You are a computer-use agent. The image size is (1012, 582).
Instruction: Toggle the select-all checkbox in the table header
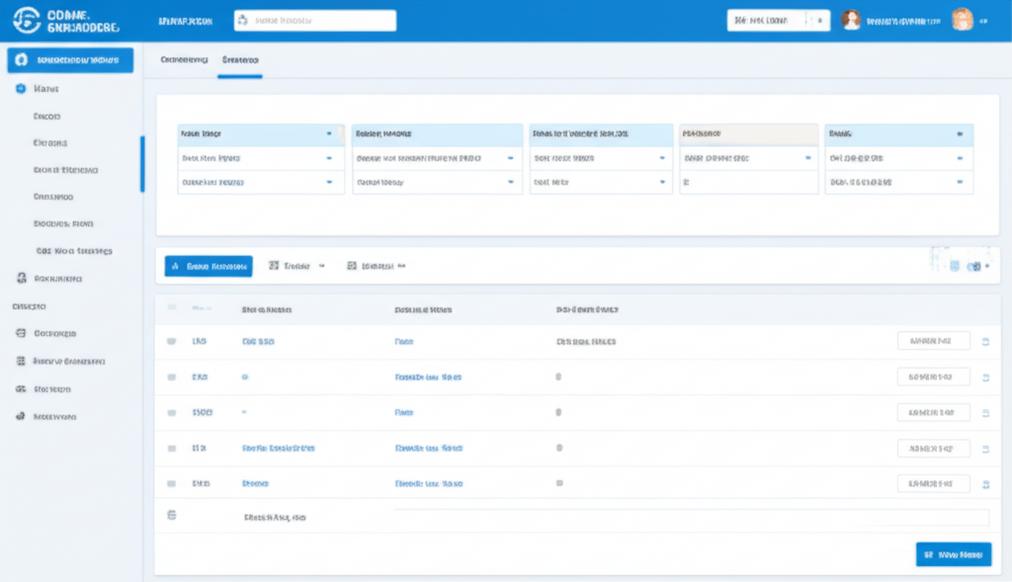point(172,310)
